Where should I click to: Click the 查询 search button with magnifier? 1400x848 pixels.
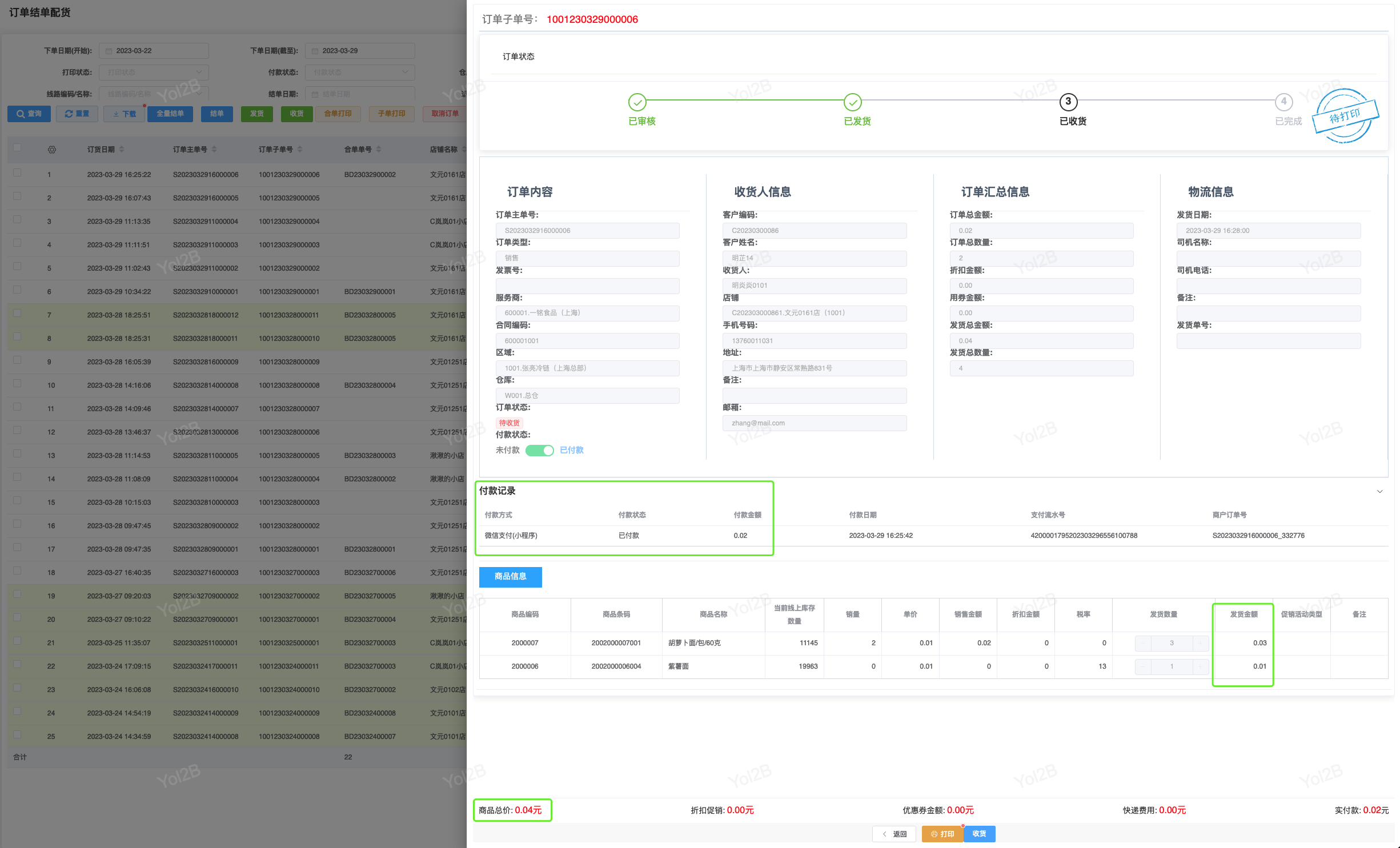coord(29,114)
